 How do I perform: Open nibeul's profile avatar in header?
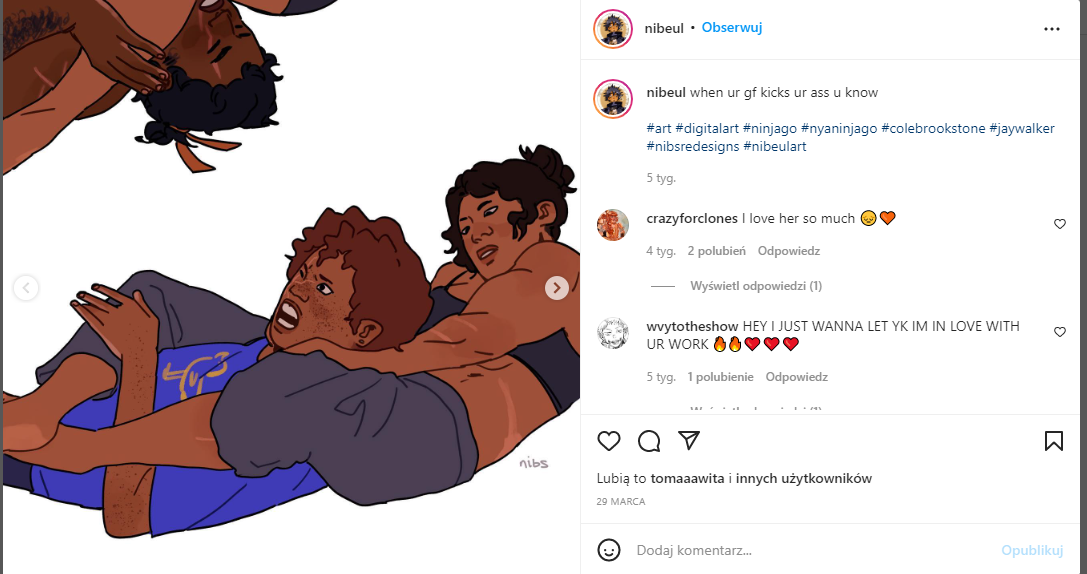(x=613, y=29)
